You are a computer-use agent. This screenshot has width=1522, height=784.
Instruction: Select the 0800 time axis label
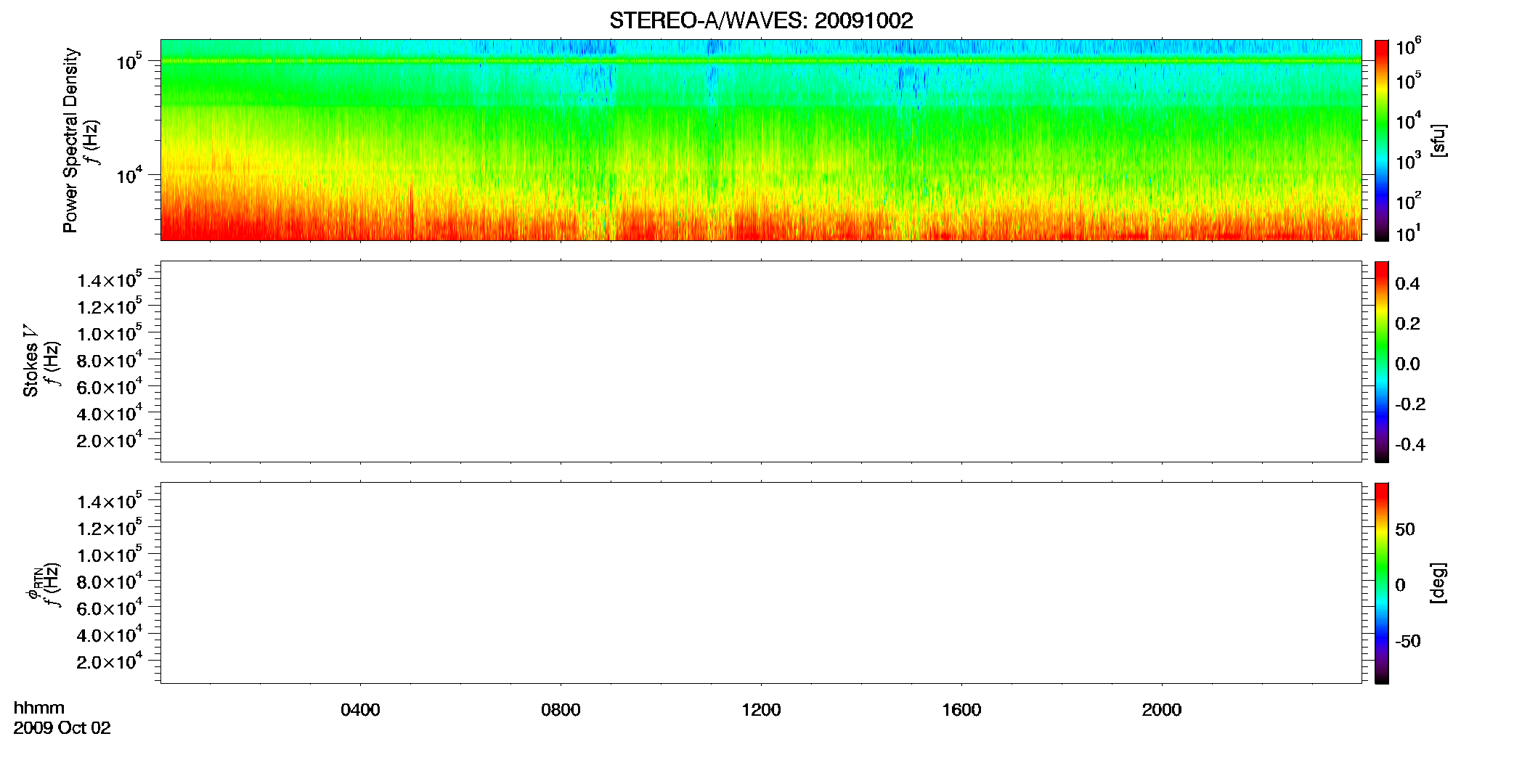561,710
